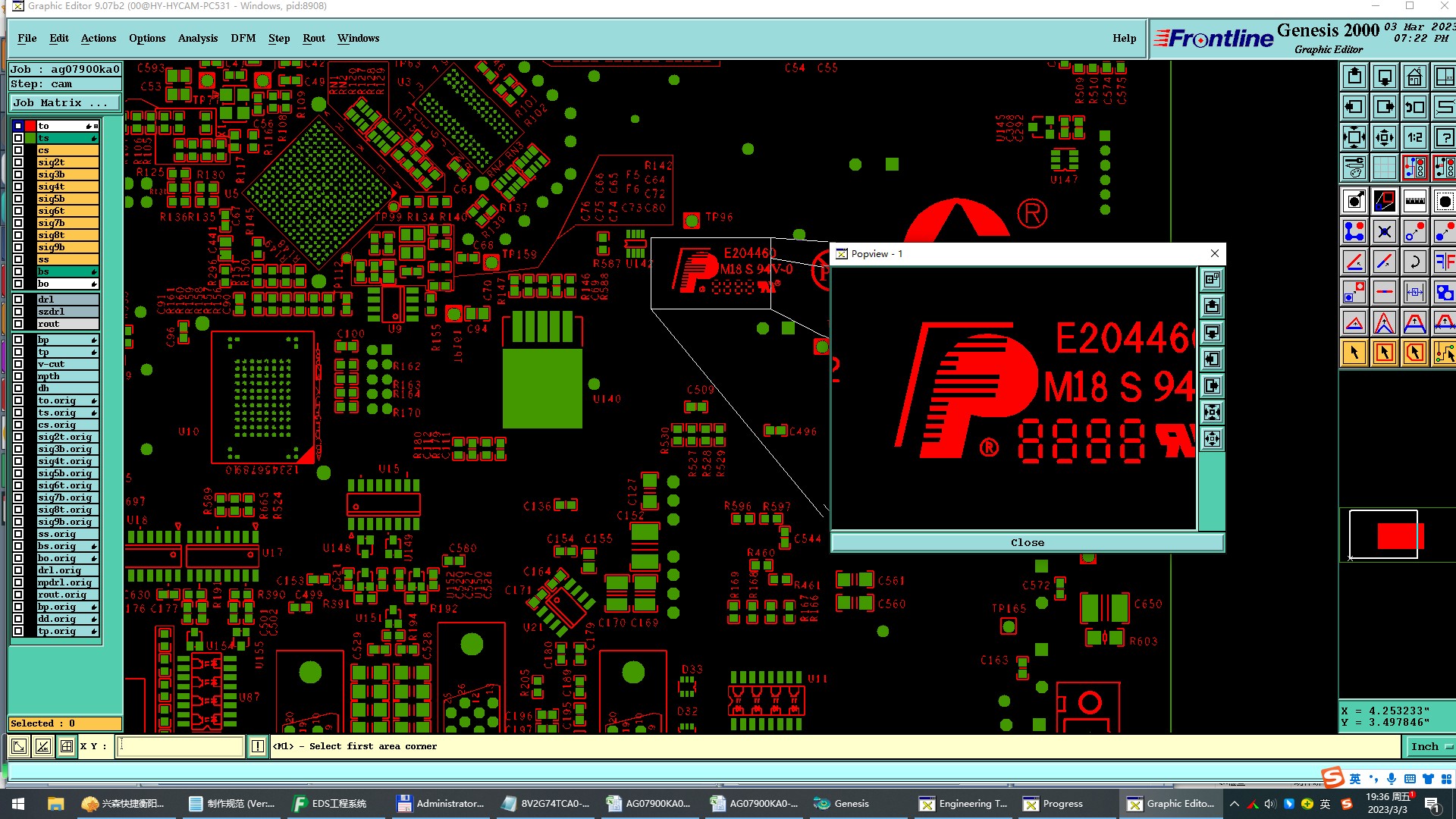Click the pan up icon
The image size is (1456, 819).
[1354, 77]
